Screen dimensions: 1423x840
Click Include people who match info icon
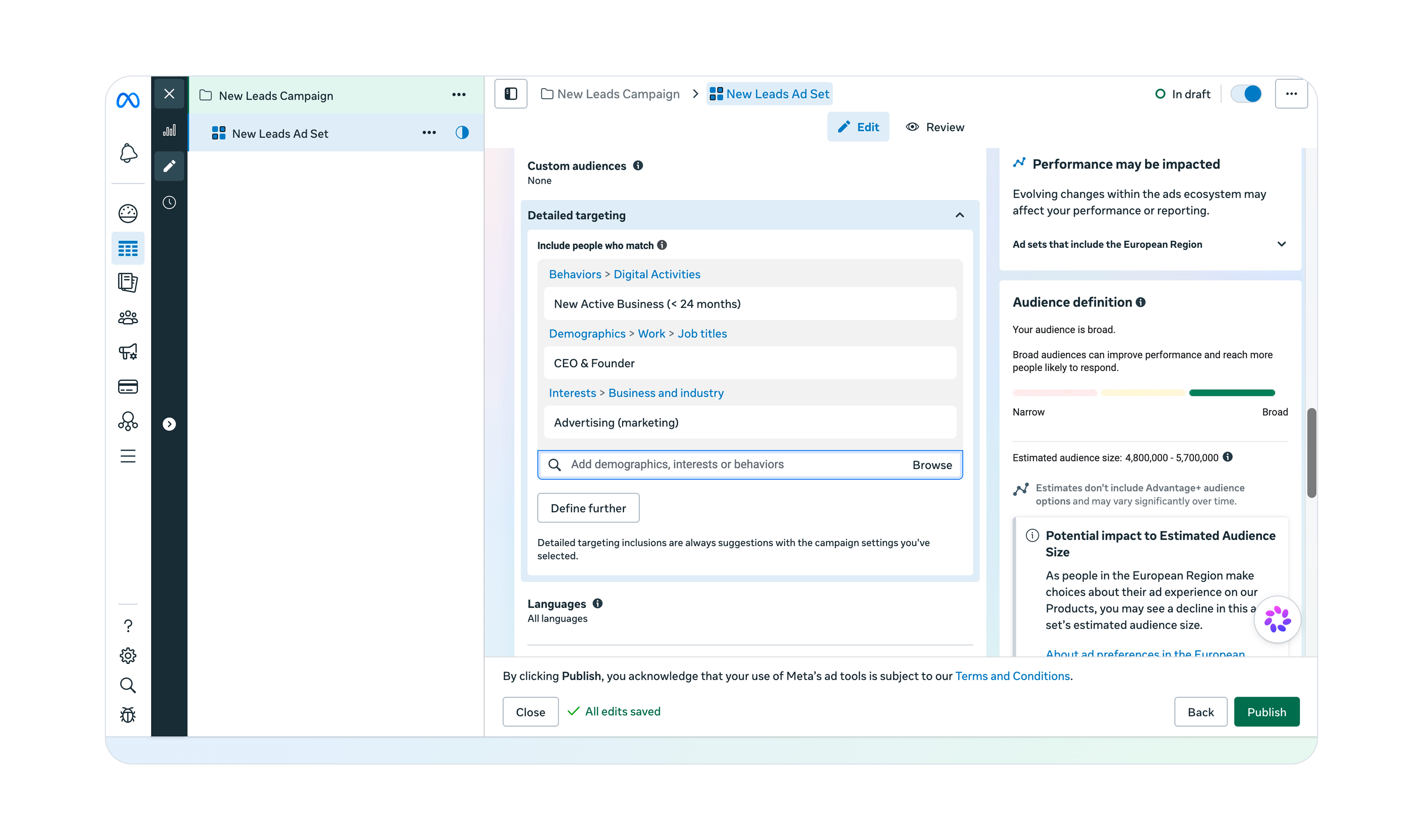pyautogui.click(x=662, y=245)
